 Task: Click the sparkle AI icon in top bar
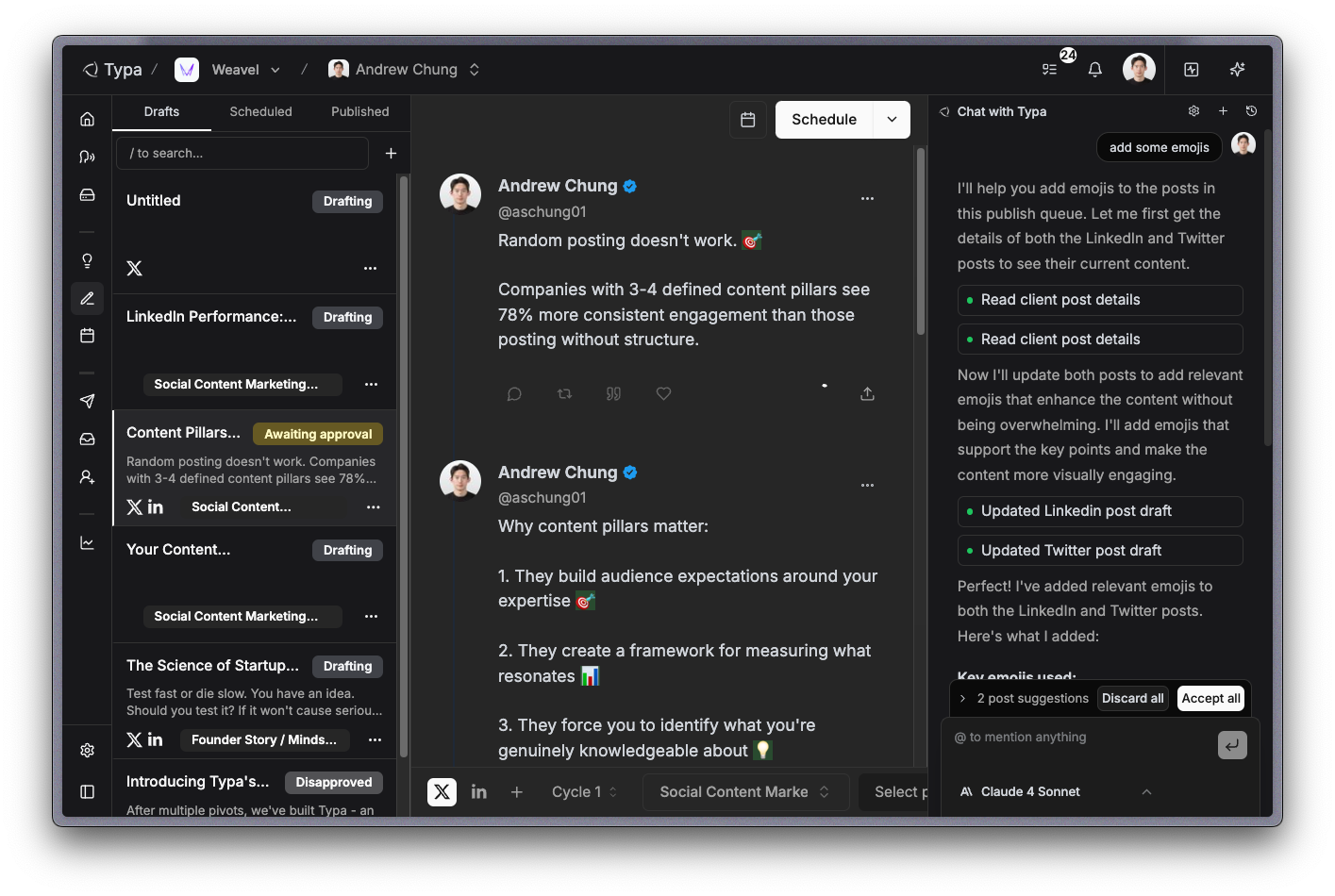(1237, 70)
